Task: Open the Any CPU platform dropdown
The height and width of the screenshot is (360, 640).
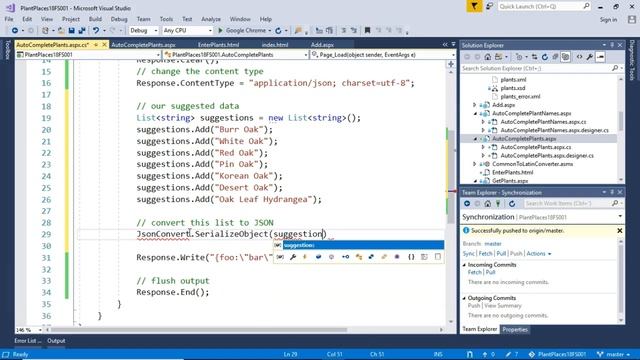Action: point(188,31)
